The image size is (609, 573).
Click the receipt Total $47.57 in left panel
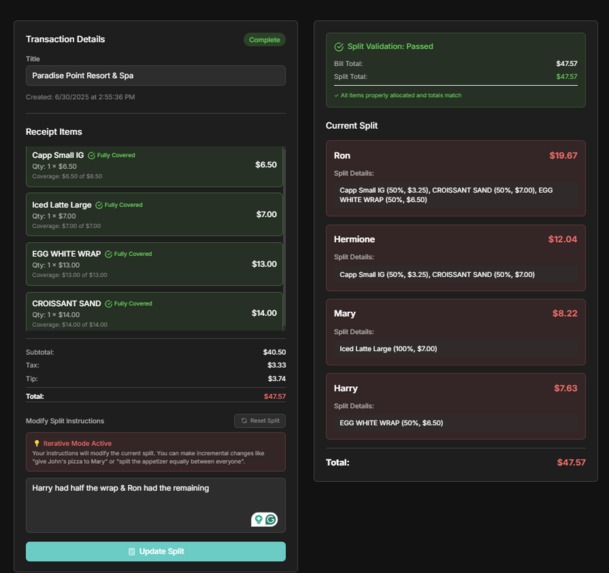275,397
